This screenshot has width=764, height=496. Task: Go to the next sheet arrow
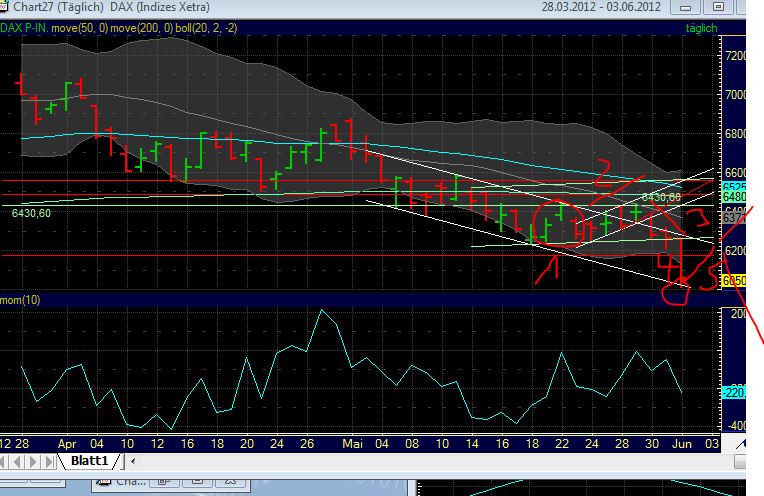pyautogui.click(x=33, y=461)
